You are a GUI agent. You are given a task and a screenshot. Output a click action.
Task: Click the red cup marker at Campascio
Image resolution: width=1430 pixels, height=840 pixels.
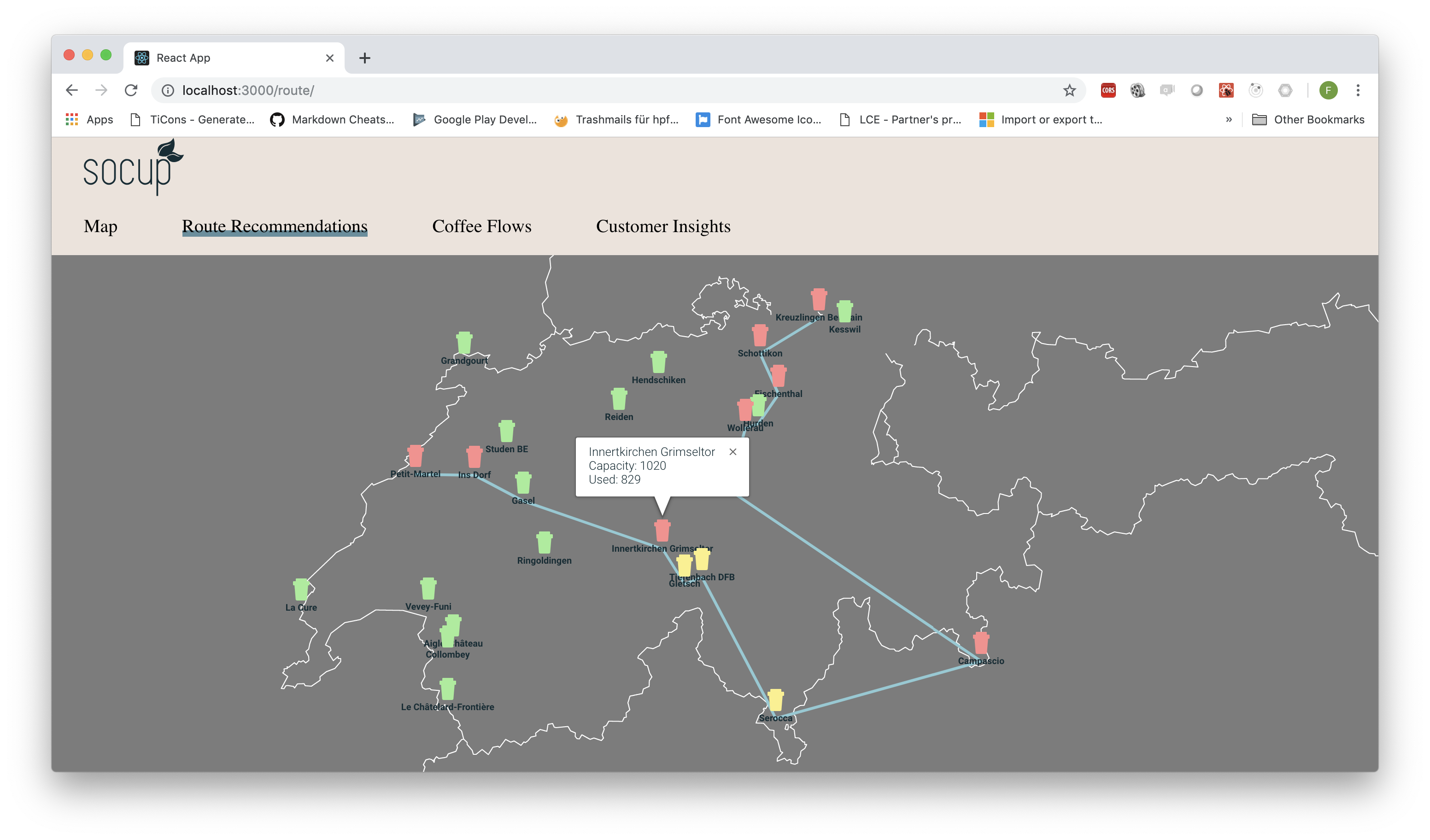tap(980, 643)
